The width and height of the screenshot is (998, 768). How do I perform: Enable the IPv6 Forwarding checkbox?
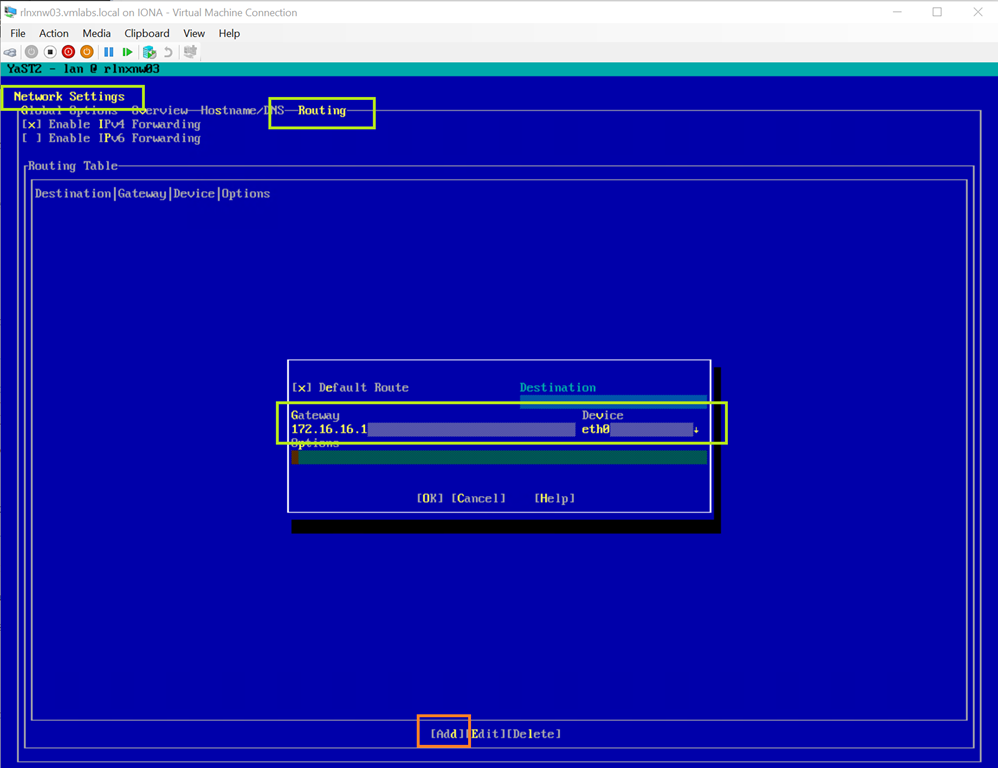pos(32,139)
